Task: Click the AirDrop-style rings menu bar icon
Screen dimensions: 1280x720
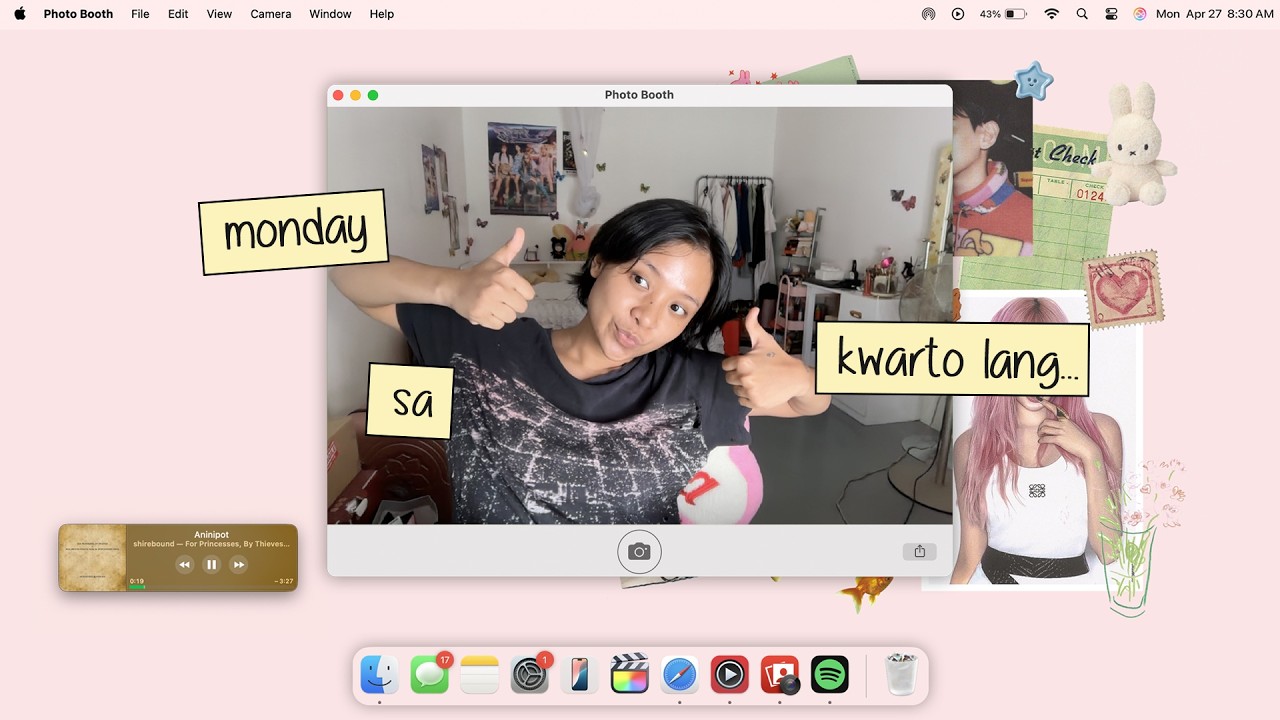Action: click(929, 14)
